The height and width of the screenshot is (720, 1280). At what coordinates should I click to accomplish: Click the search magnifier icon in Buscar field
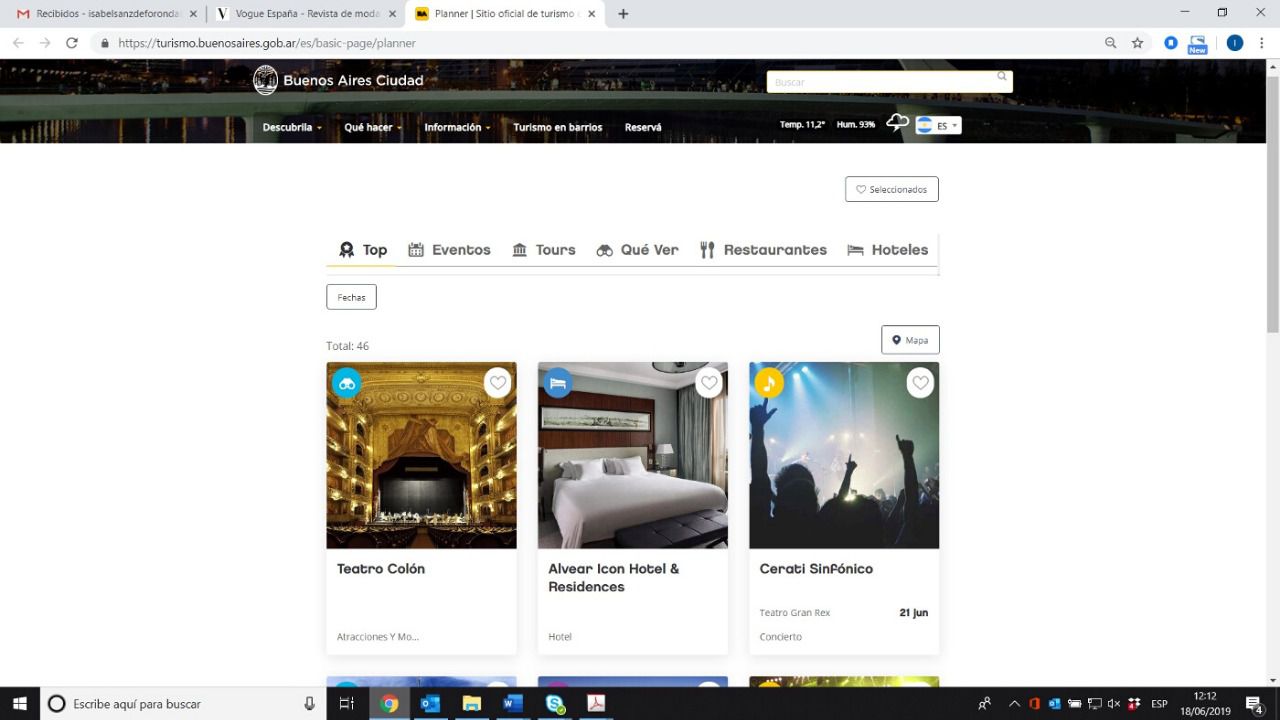point(1001,77)
